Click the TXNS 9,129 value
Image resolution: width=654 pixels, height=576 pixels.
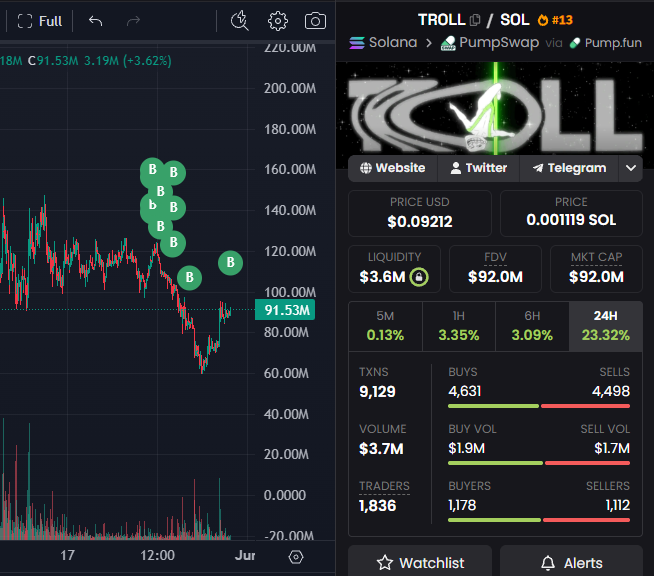click(x=377, y=391)
